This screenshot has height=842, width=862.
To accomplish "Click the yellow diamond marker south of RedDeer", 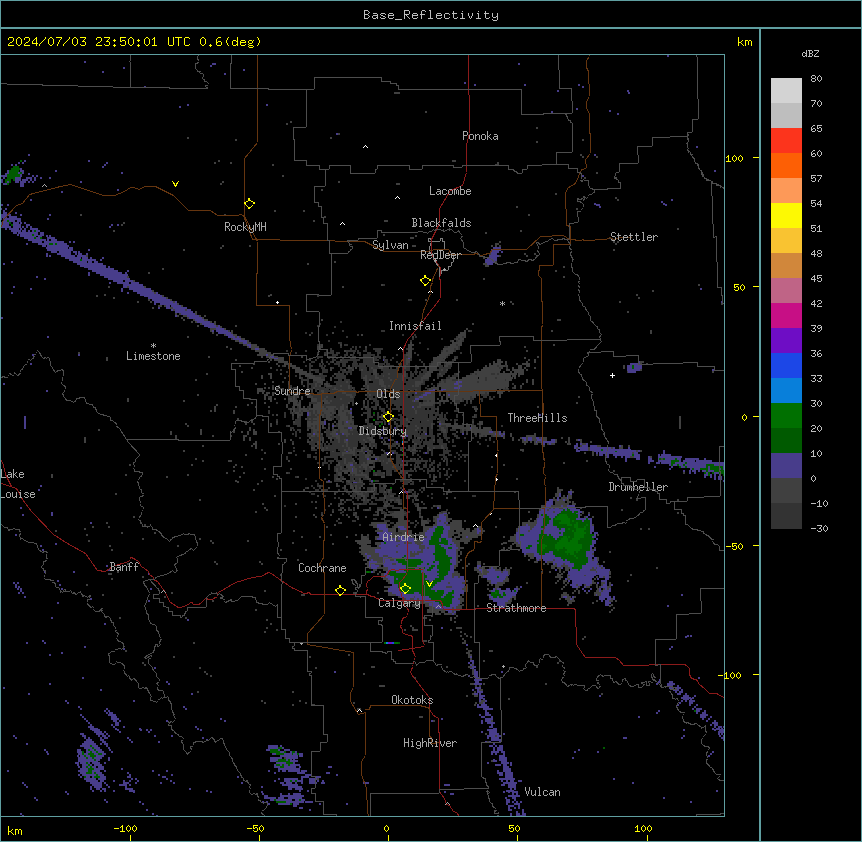I will [x=426, y=281].
